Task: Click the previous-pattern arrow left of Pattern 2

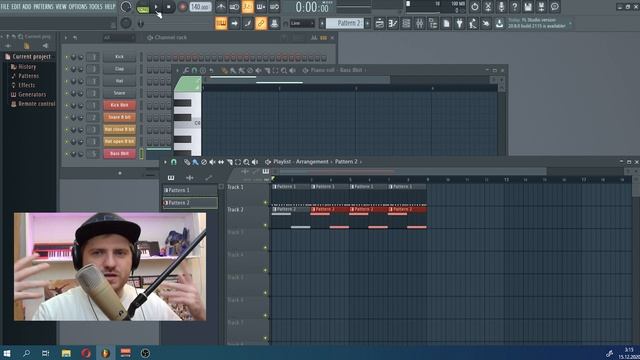Action: (x=322, y=23)
